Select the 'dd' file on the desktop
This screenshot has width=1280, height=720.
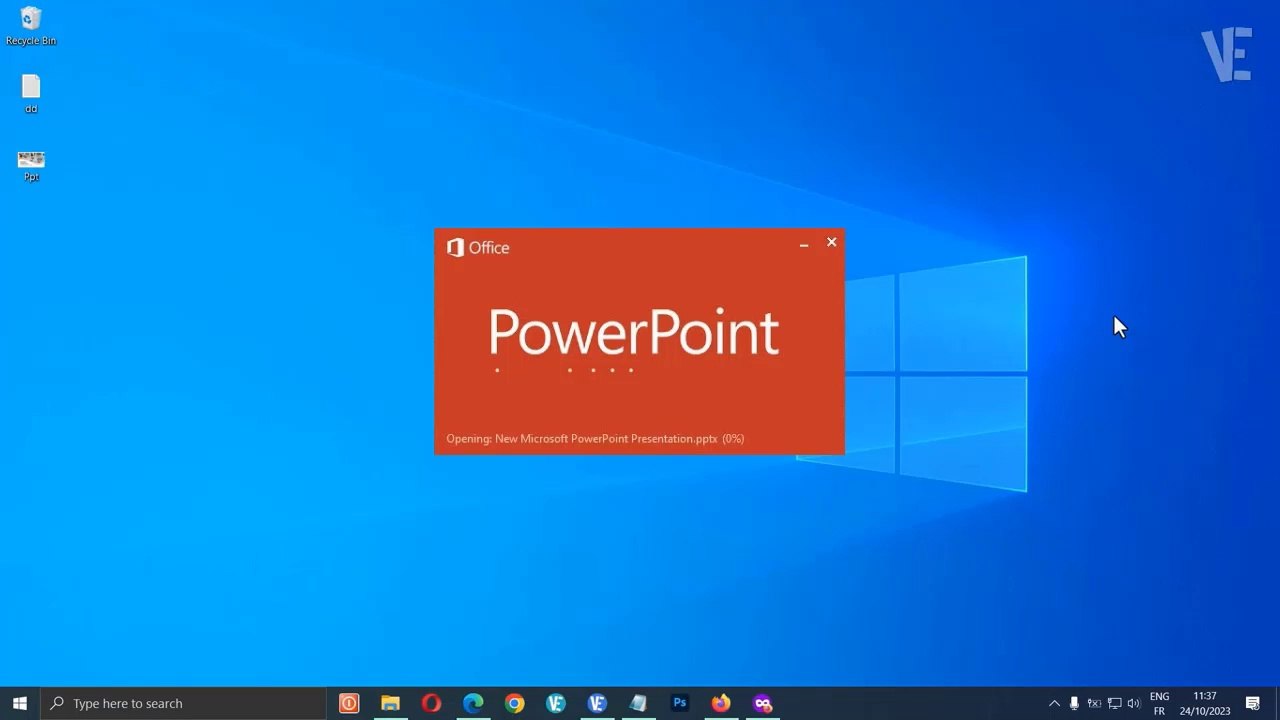click(x=31, y=95)
